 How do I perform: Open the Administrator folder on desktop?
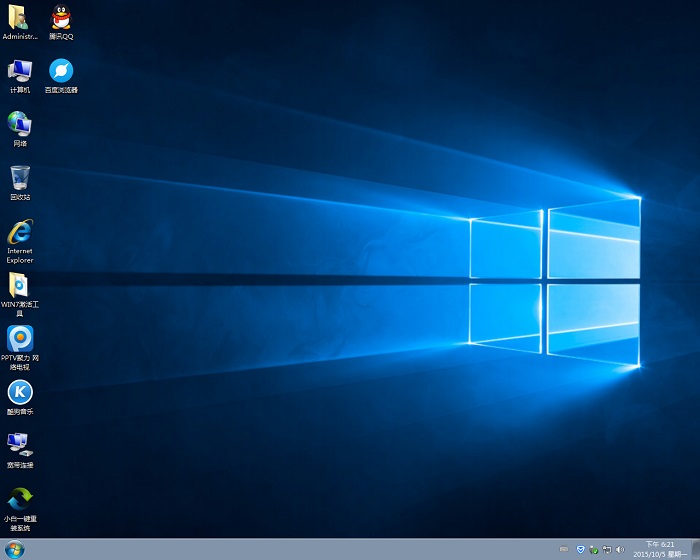(x=20, y=18)
